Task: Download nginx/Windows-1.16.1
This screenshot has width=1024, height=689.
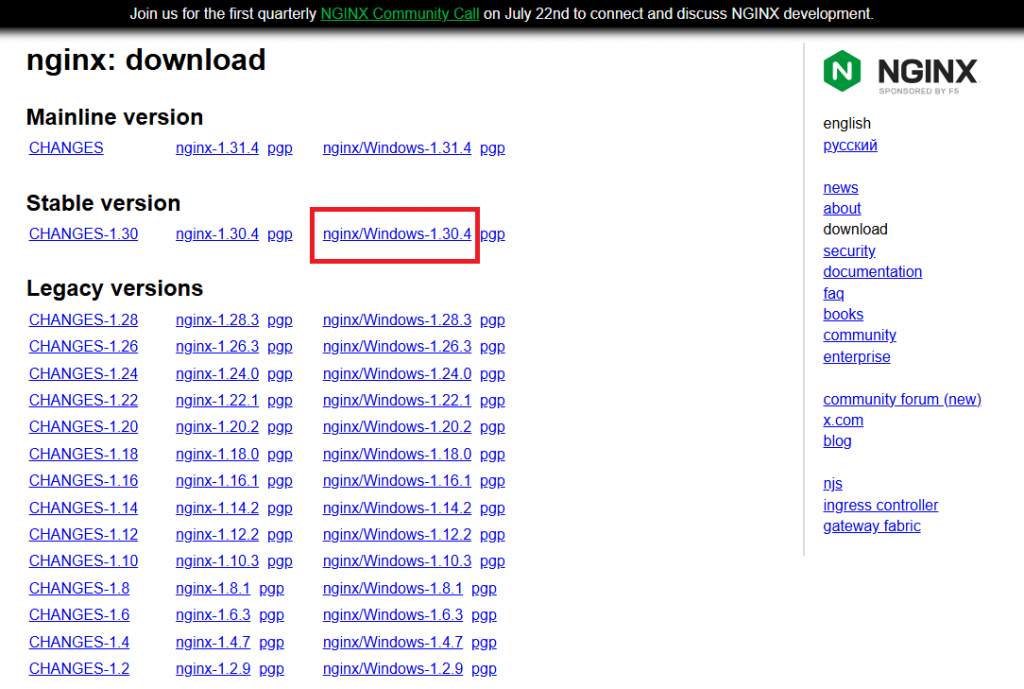Action: tap(396, 481)
